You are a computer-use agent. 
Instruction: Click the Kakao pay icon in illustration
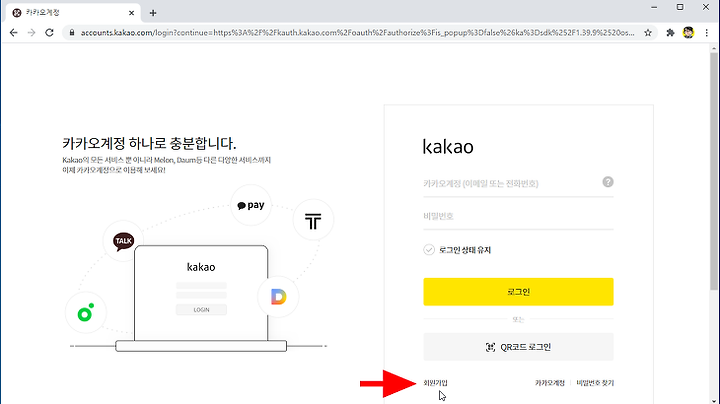(x=251, y=205)
